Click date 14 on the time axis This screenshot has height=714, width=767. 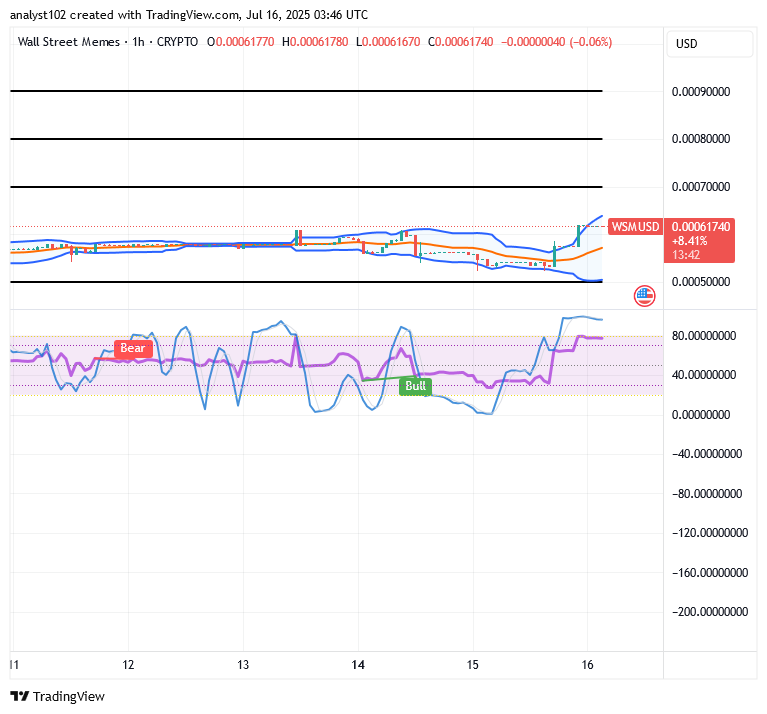[358, 665]
